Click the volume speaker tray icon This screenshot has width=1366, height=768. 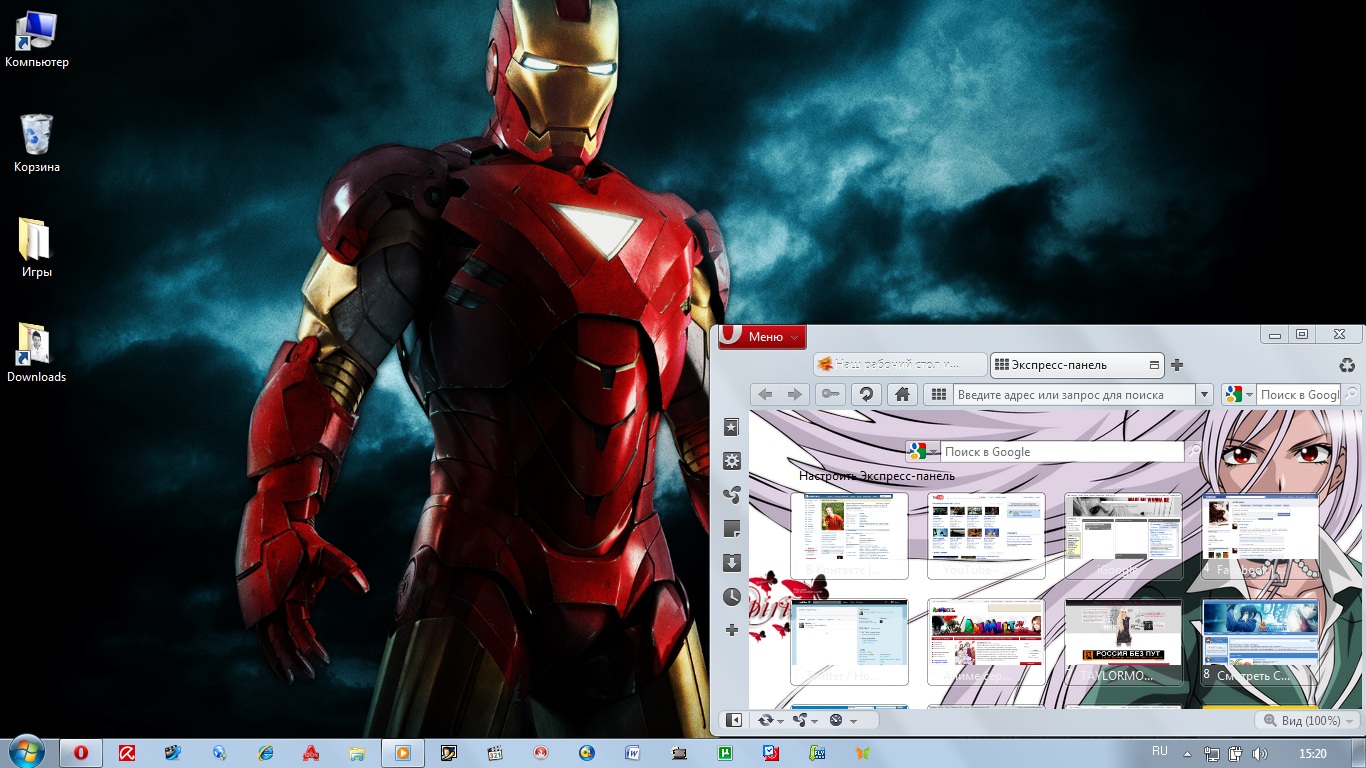point(1259,753)
